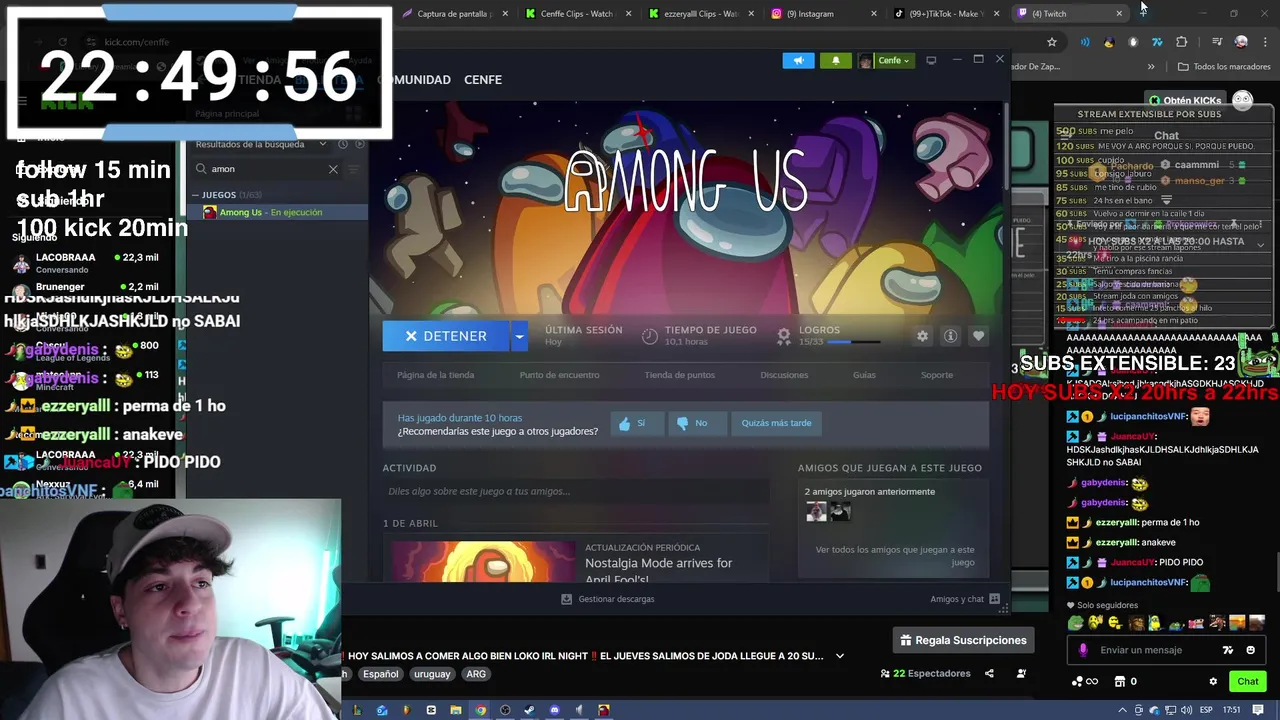Switch Steam to Big Picture mode icon
Viewport: 1280px width, 720px height.
931,60
